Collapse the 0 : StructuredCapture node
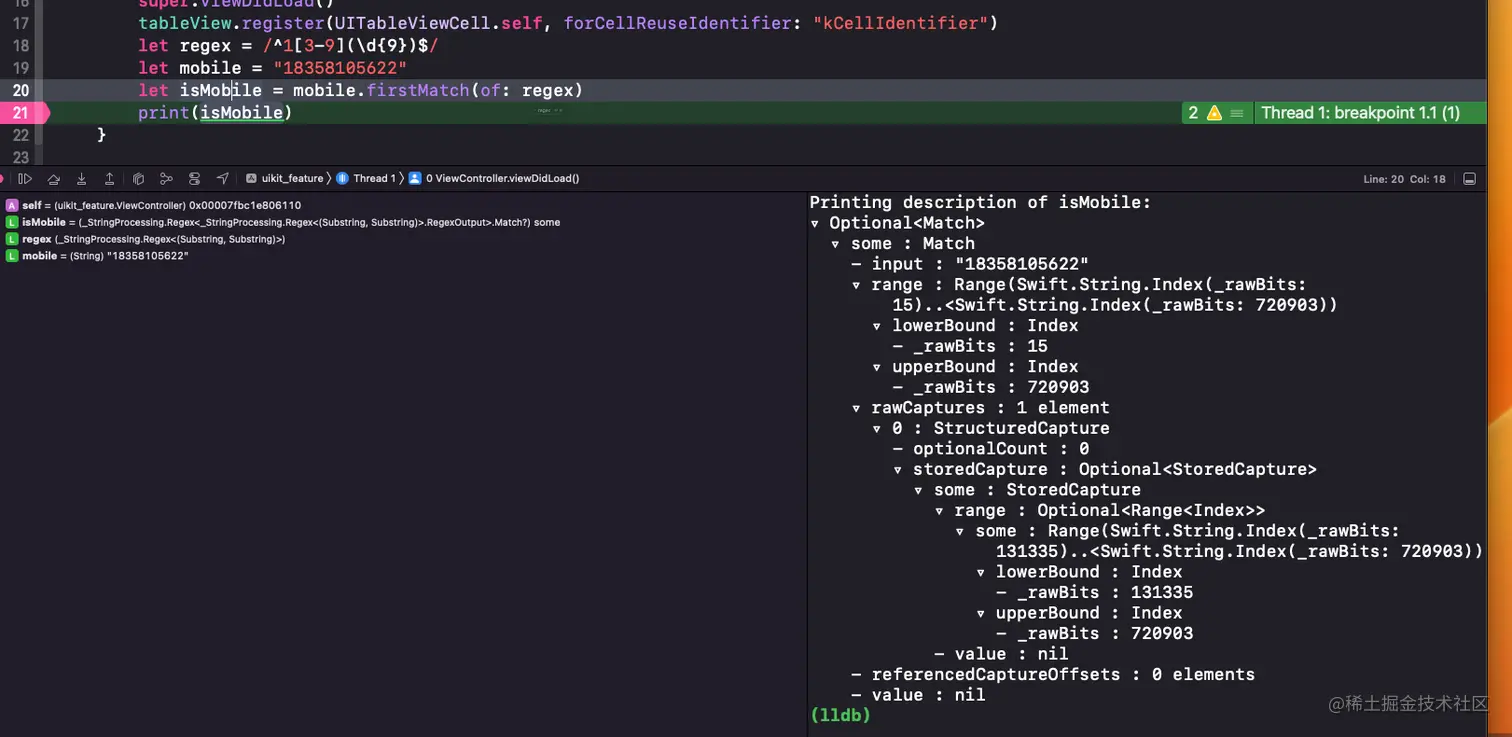1512x737 pixels. tap(878, 428)
